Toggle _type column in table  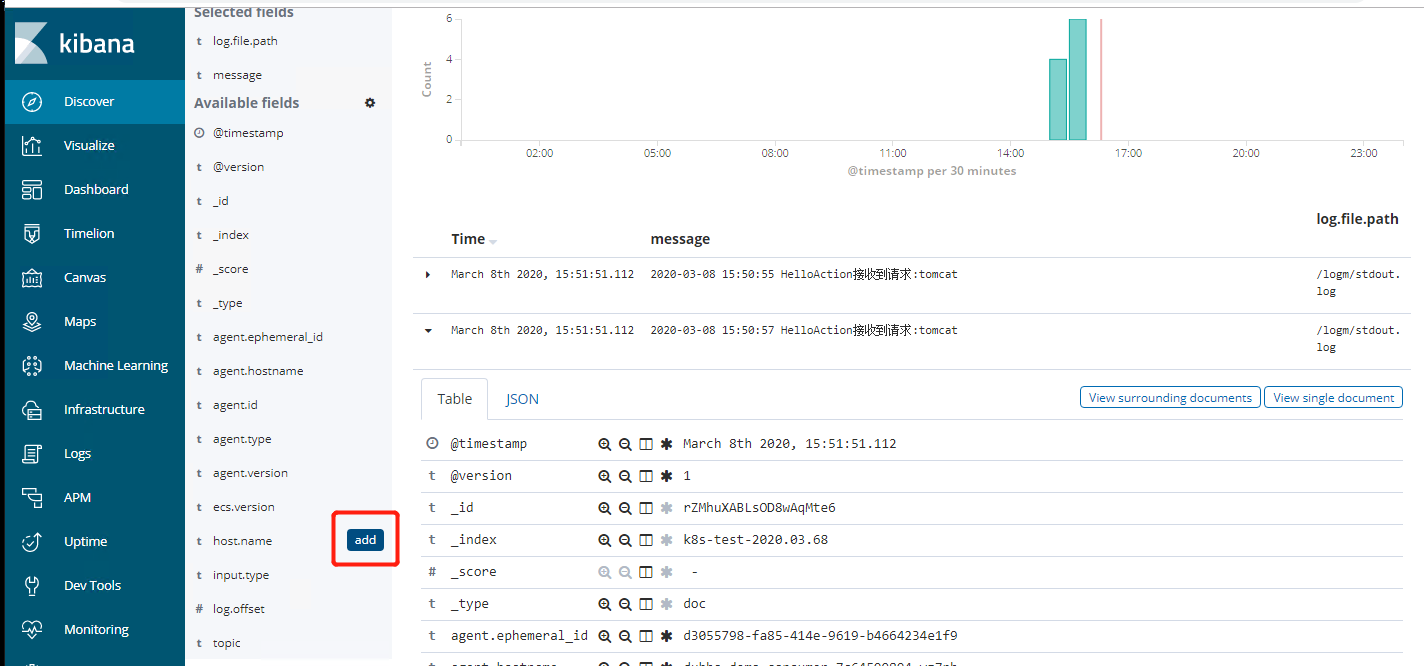[x=646, y=604]
